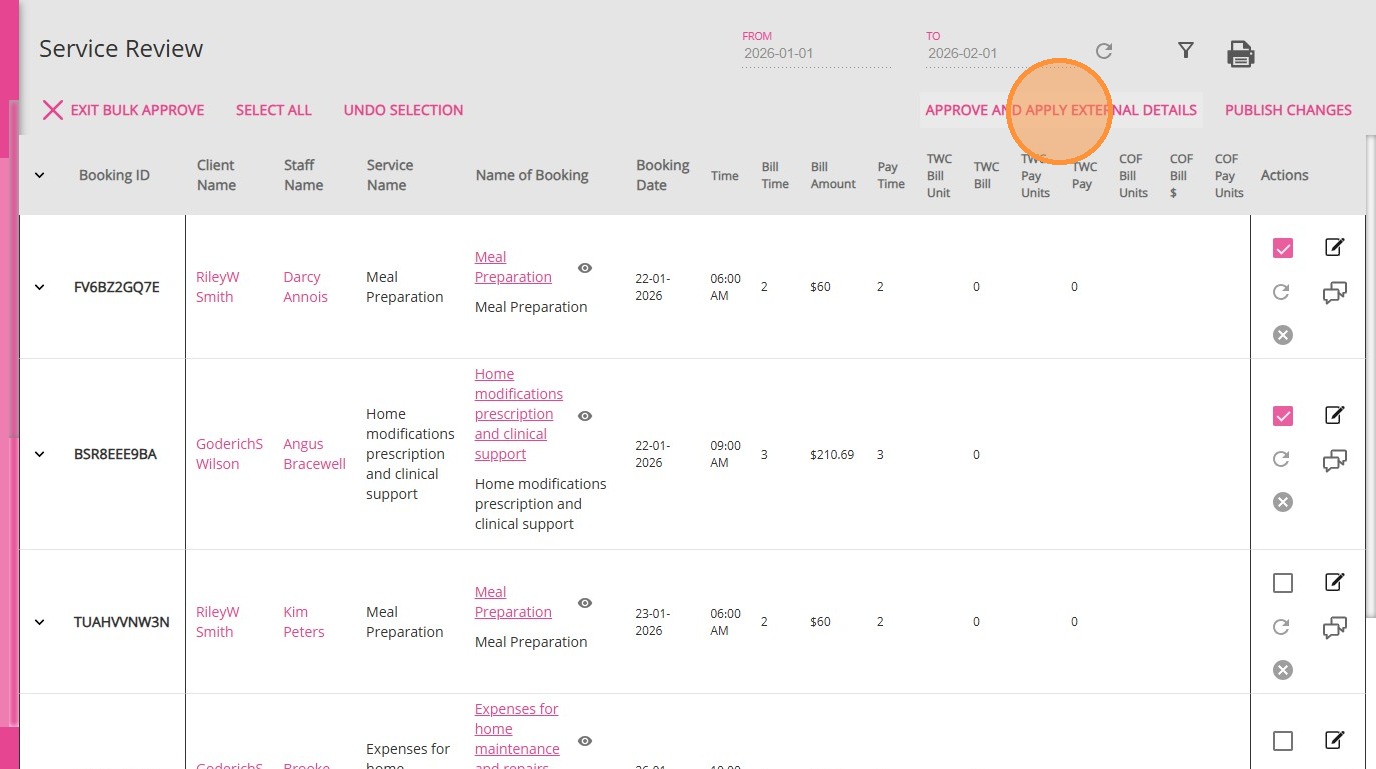1376x769 pixels.
Task: Open the filter funnel icon
Action: tap(1186, 51)
